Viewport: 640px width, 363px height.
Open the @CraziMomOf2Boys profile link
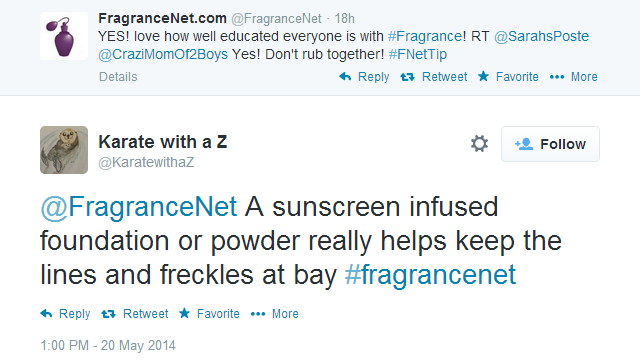coord(163,54)
